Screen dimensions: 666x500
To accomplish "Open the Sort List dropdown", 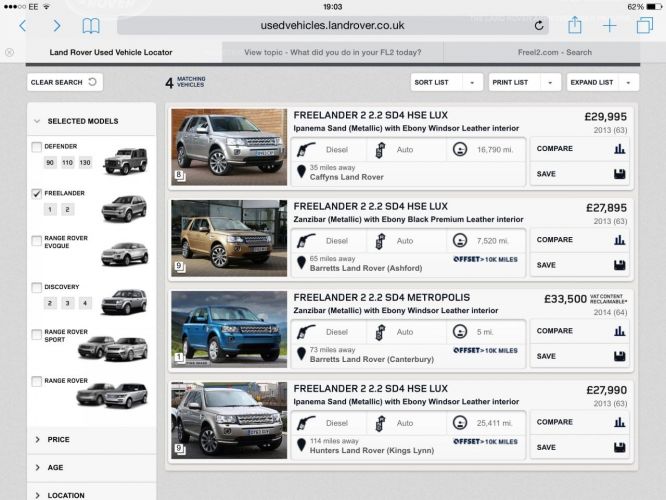I will pos(446,82).
